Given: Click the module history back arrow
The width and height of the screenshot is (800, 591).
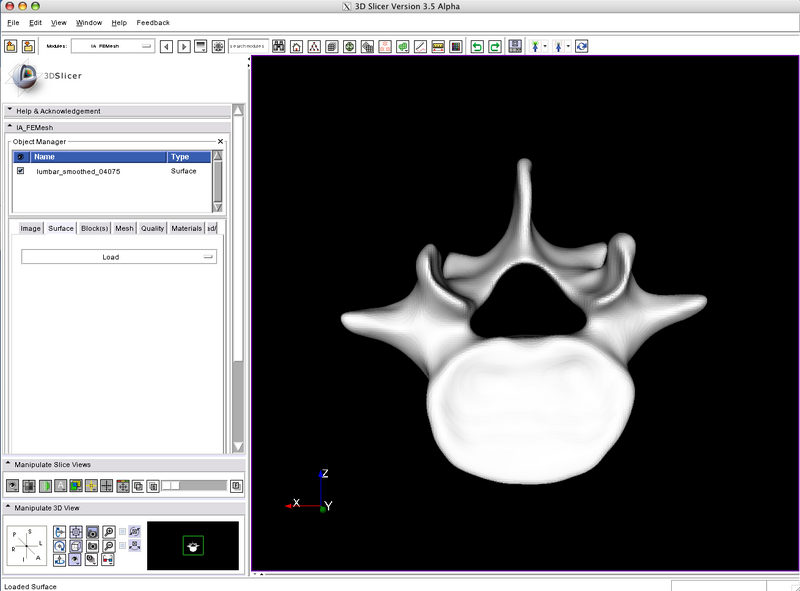Looking at the screenshot, I should pos(166,46).
